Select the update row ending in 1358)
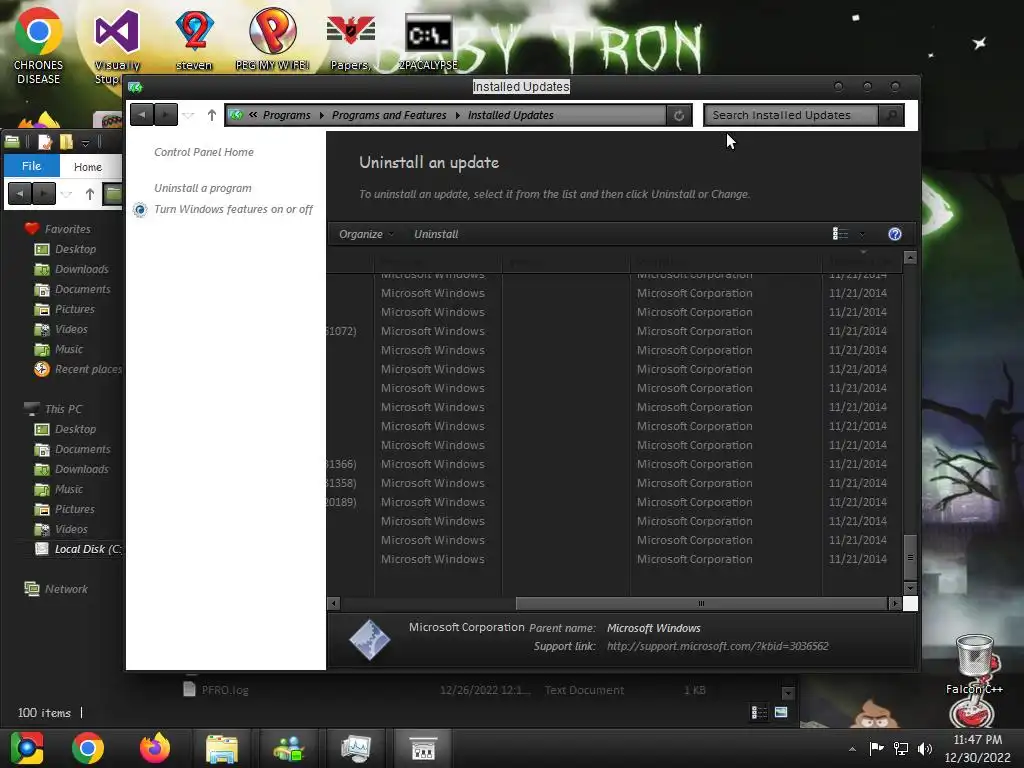Screen dimensions: 1024x768 click(615, 483)
